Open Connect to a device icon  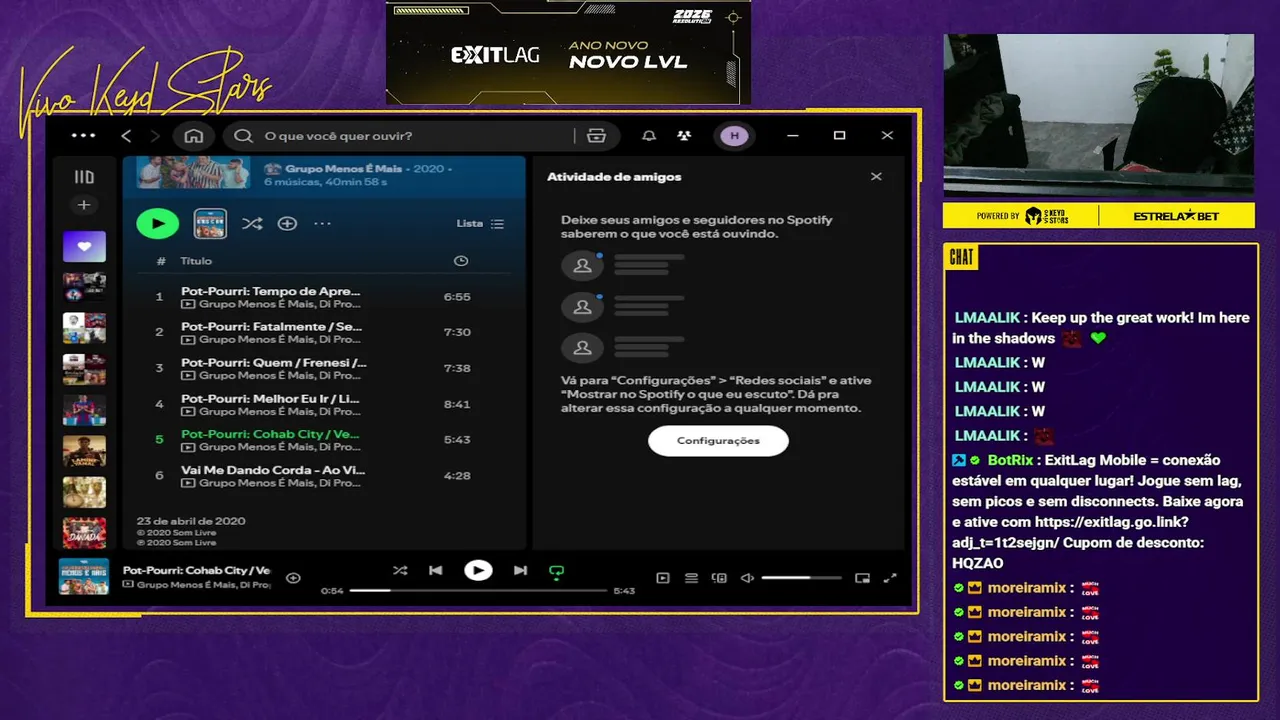point(719,578)
